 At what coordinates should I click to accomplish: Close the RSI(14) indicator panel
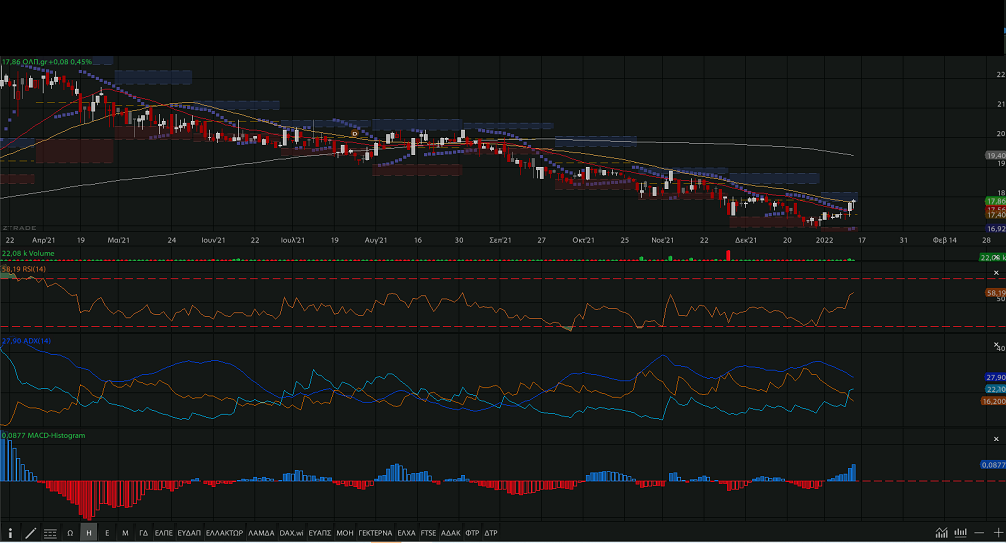click(996, 273)
